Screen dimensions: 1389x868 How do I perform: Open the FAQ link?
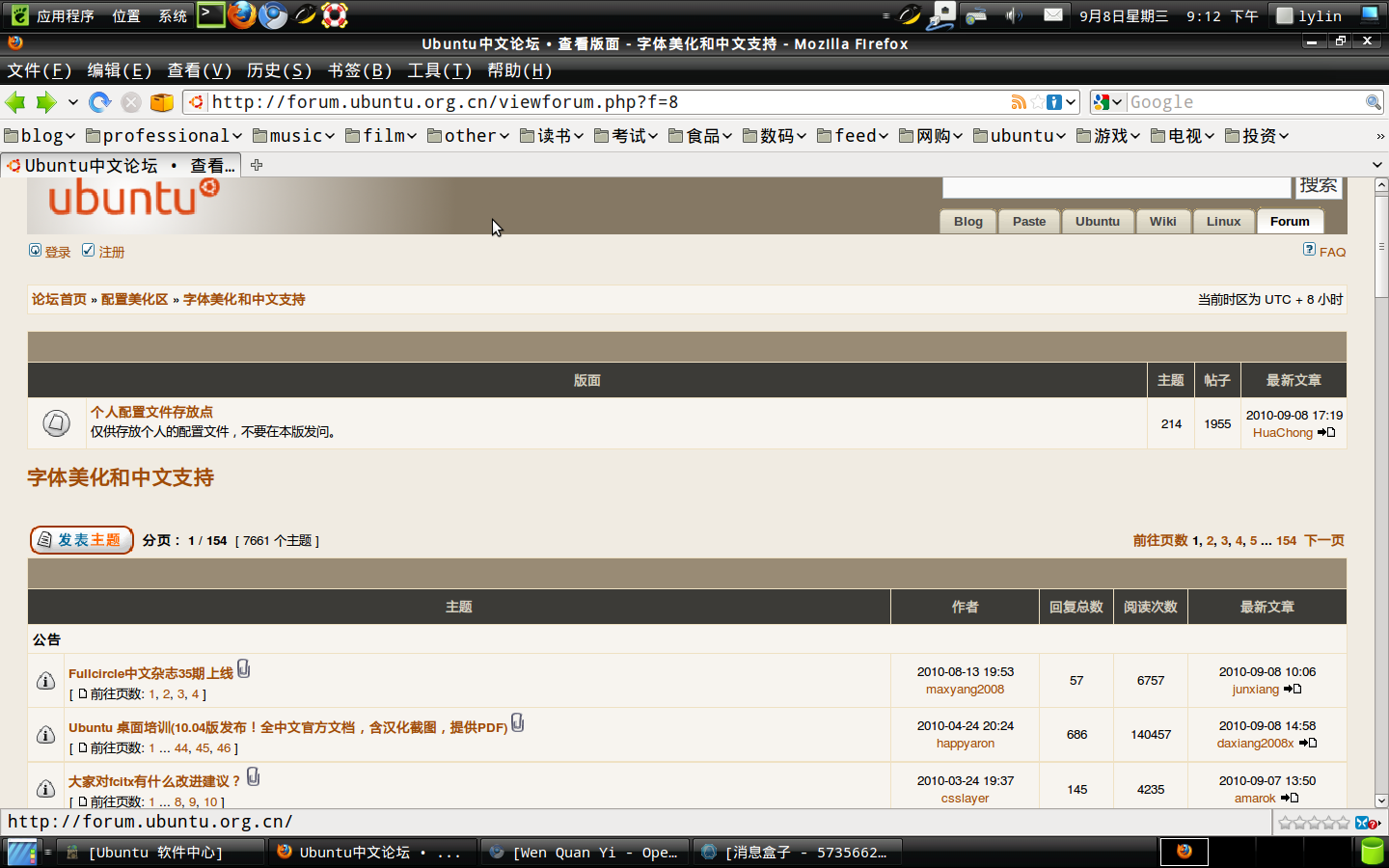[1332, 252]
